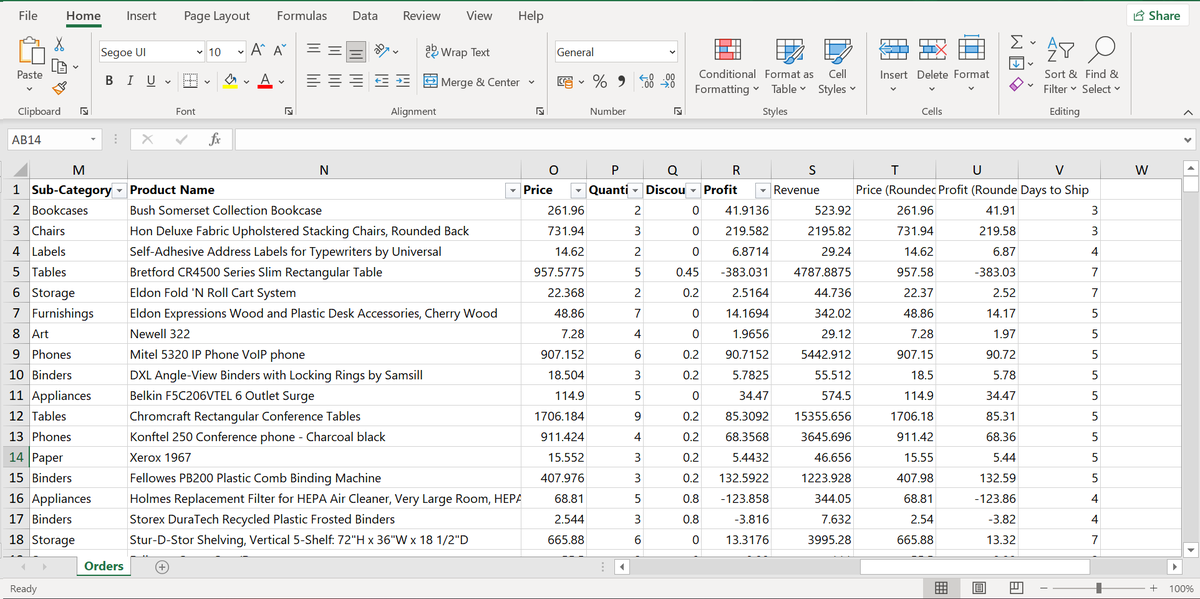Click Merge & Center button
The image size is (1200, 599).
473,82
